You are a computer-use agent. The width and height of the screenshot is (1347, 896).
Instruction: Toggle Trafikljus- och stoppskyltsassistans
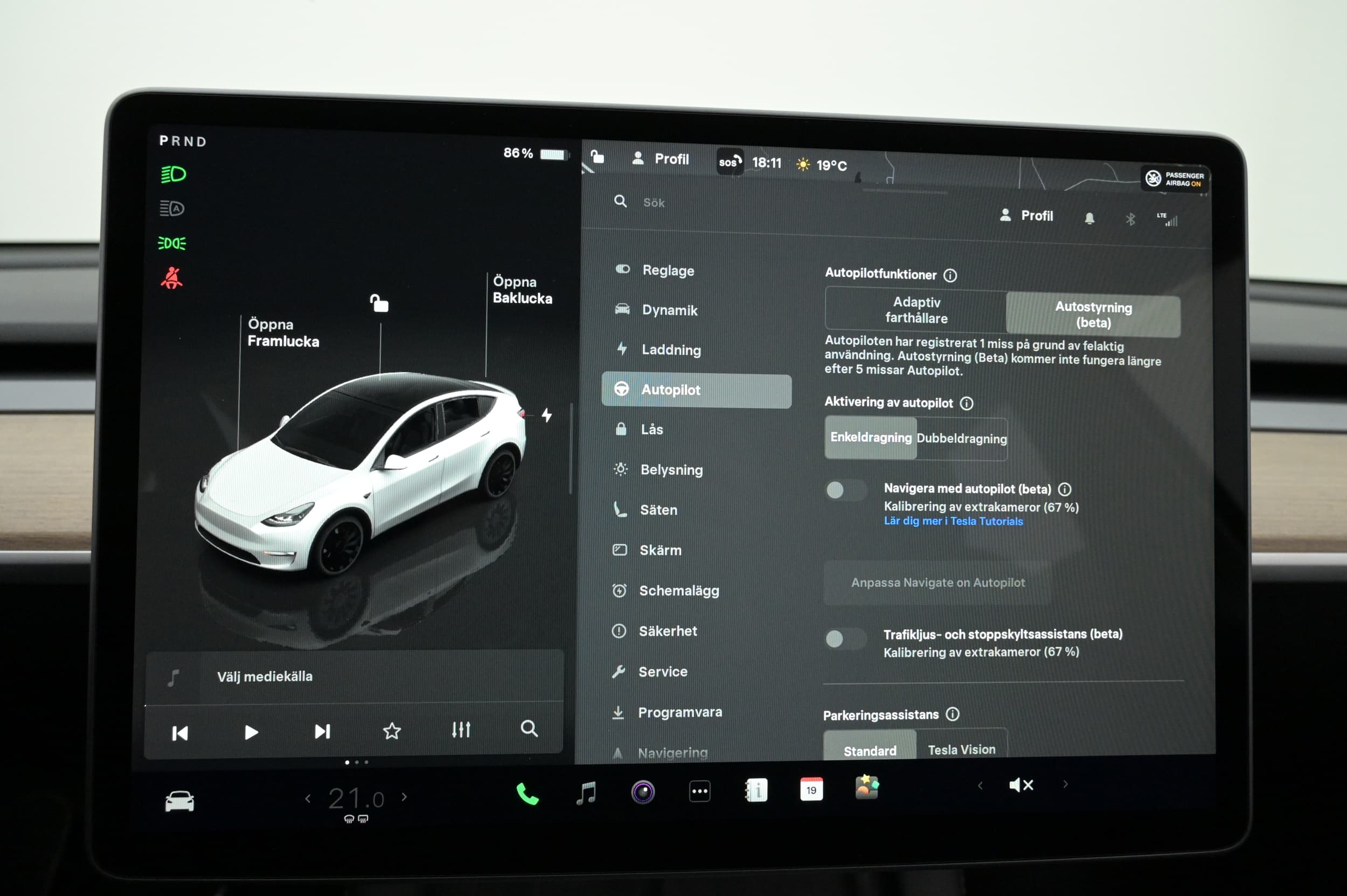[846, 638]
